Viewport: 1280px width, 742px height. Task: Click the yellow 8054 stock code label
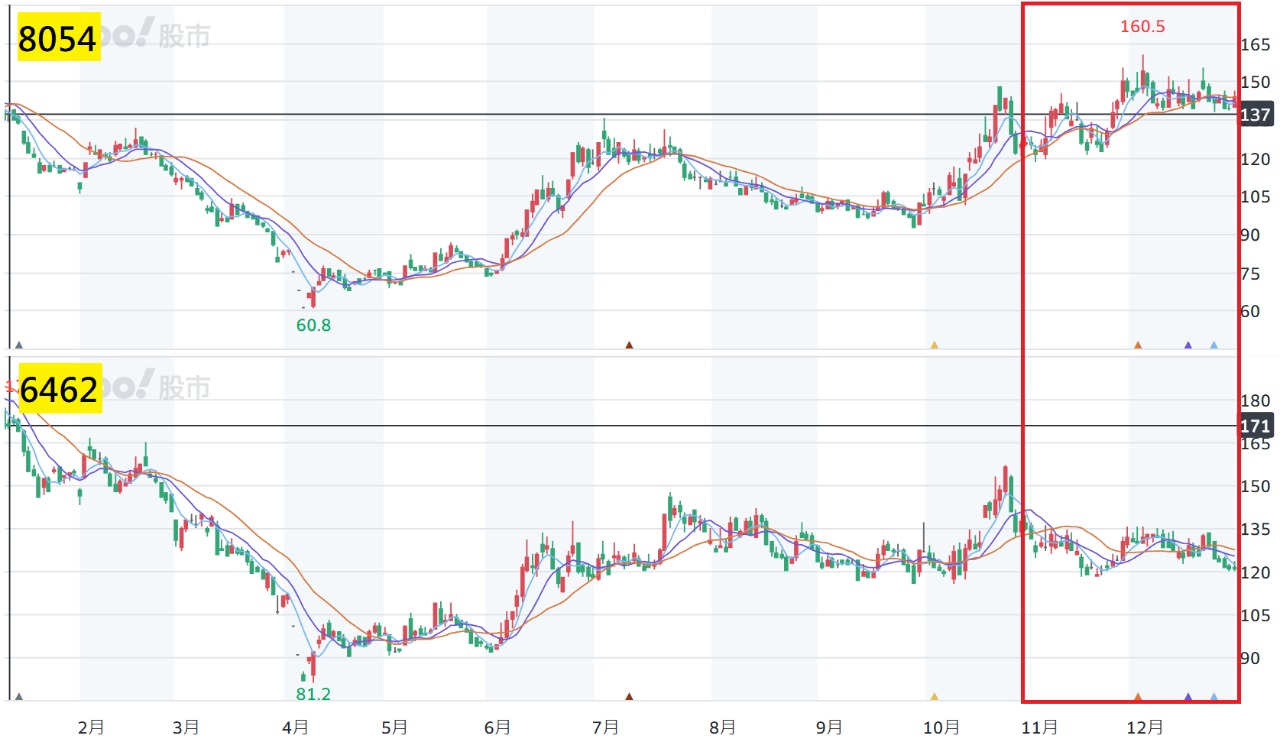(x=59, y=39)
